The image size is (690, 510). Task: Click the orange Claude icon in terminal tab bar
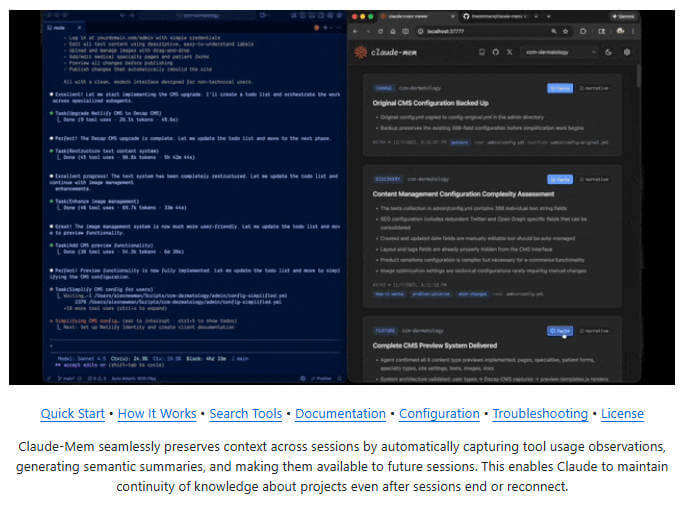click(x=316, y=28)
